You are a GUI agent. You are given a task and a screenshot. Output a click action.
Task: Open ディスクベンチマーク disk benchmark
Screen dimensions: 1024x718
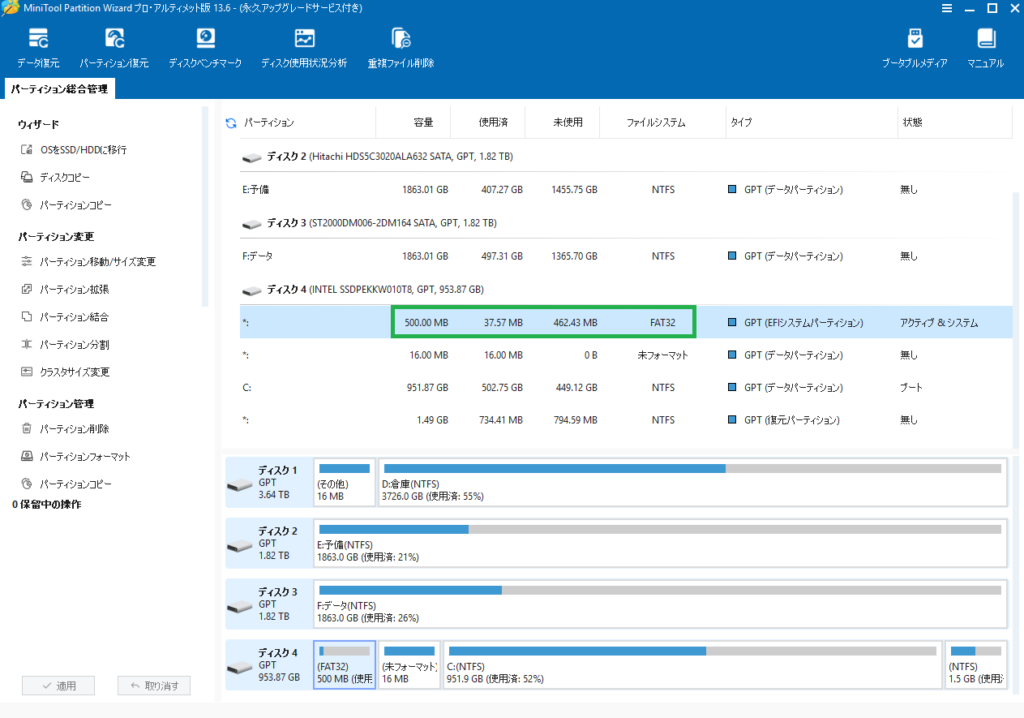click(x=205, y=48)
